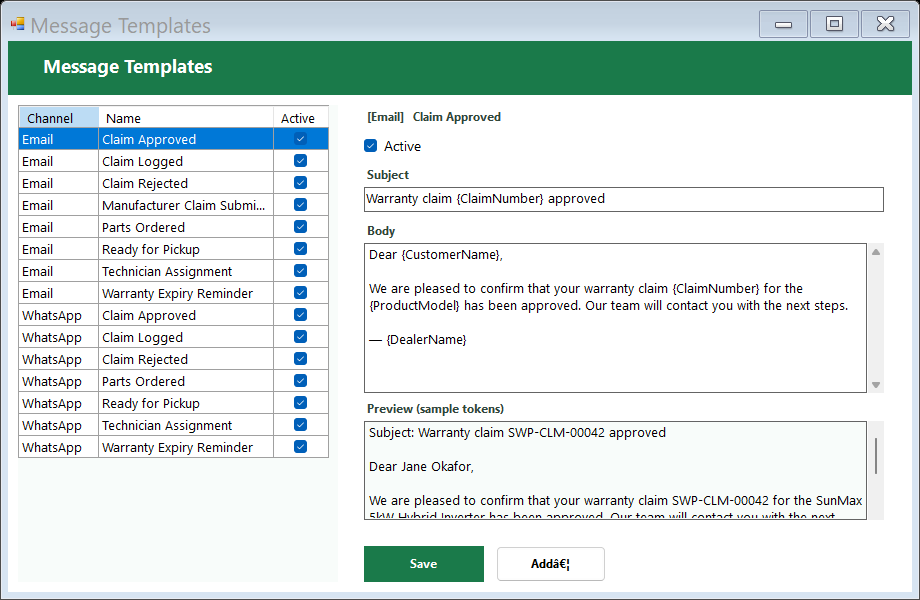Toggle Active for Email Ready for Pickup row
The height and width of the screenshot is (600, 920).
click(300, 249)
